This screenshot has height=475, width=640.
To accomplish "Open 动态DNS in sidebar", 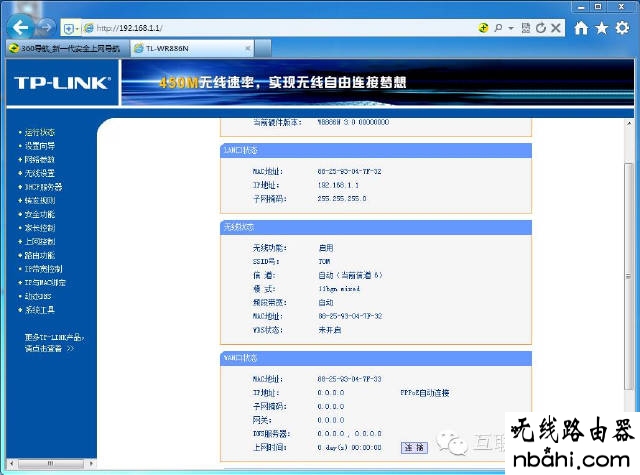I will pos(38,296).
